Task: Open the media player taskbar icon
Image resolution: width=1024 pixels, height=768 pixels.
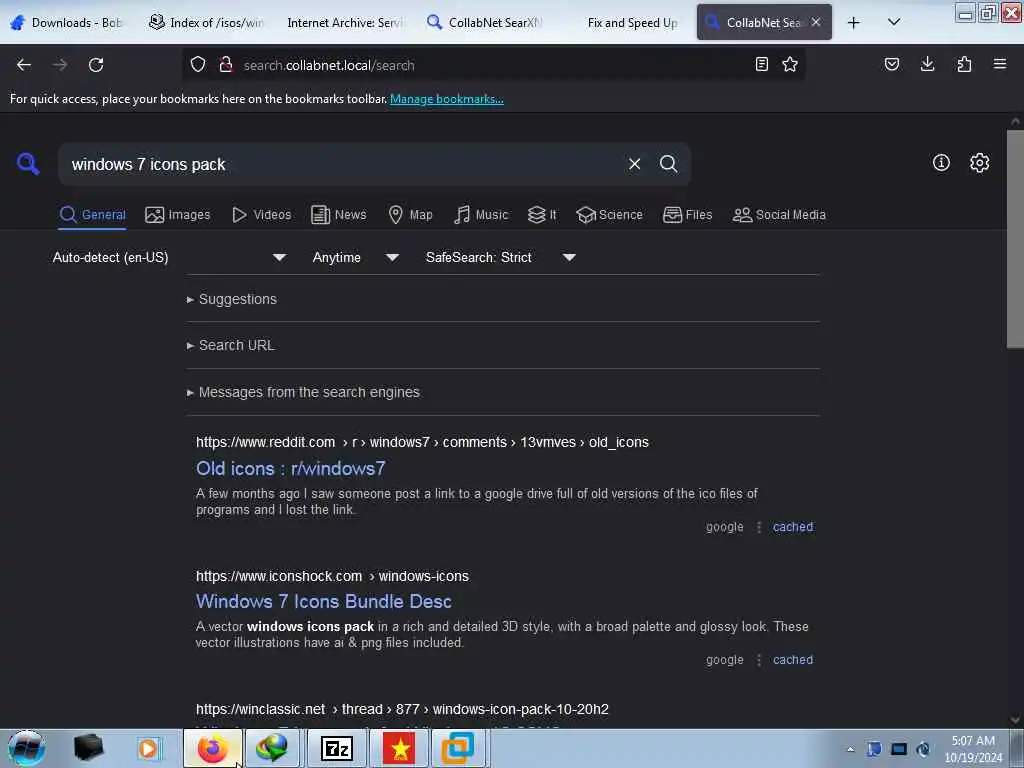Action: click(x=148, y=748)
